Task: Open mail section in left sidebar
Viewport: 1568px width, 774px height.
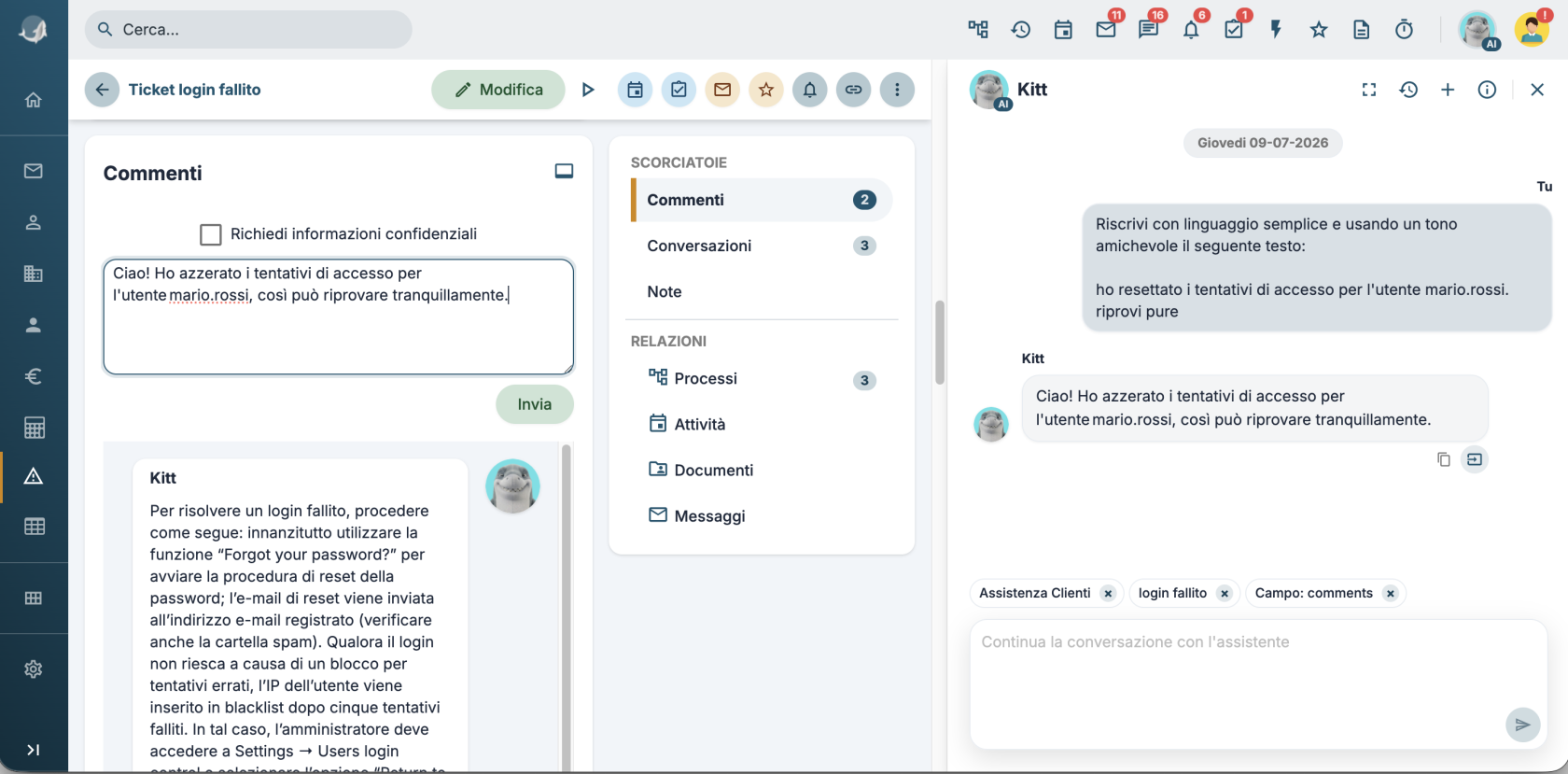Action: tap(34, 171)
